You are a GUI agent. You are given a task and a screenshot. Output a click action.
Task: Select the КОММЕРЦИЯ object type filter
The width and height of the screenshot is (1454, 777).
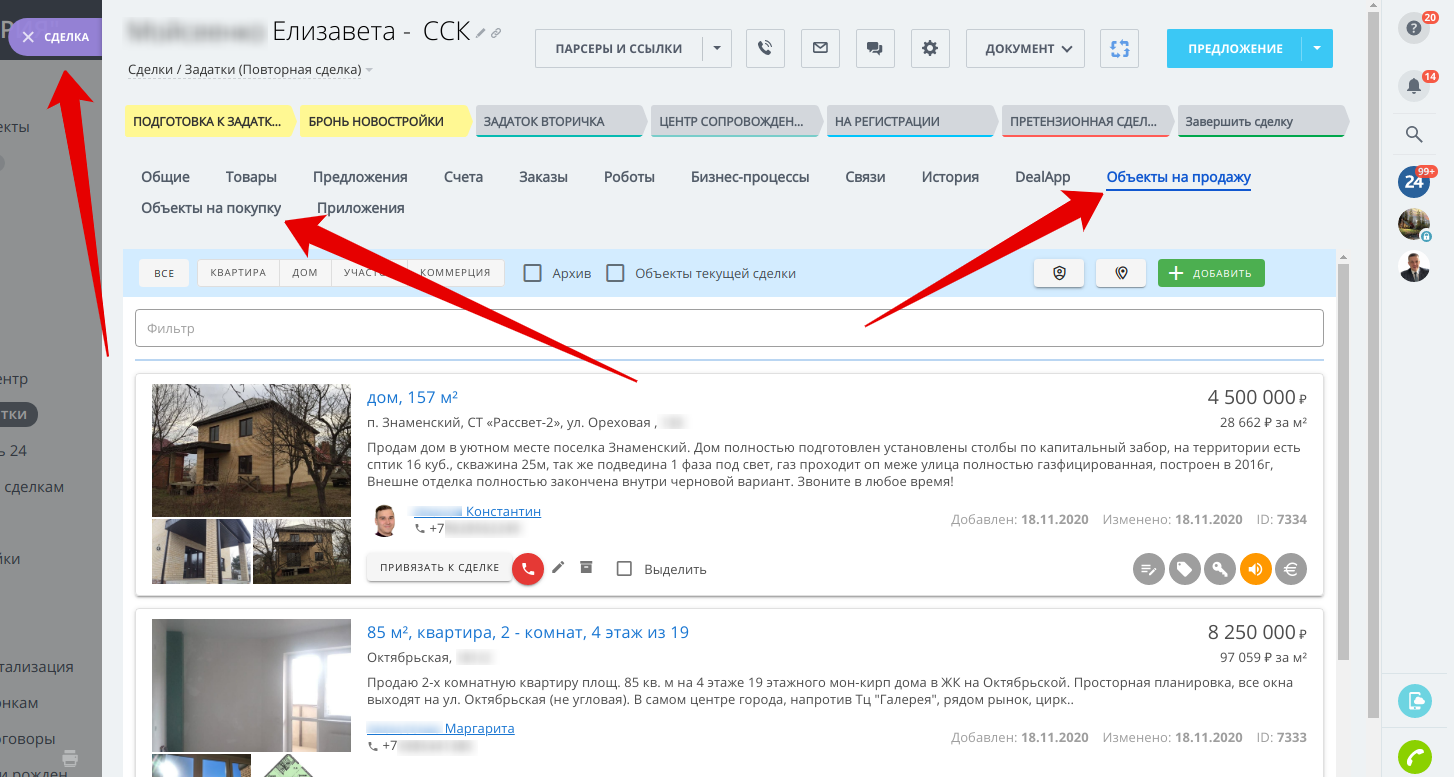[x=455, y=273]
